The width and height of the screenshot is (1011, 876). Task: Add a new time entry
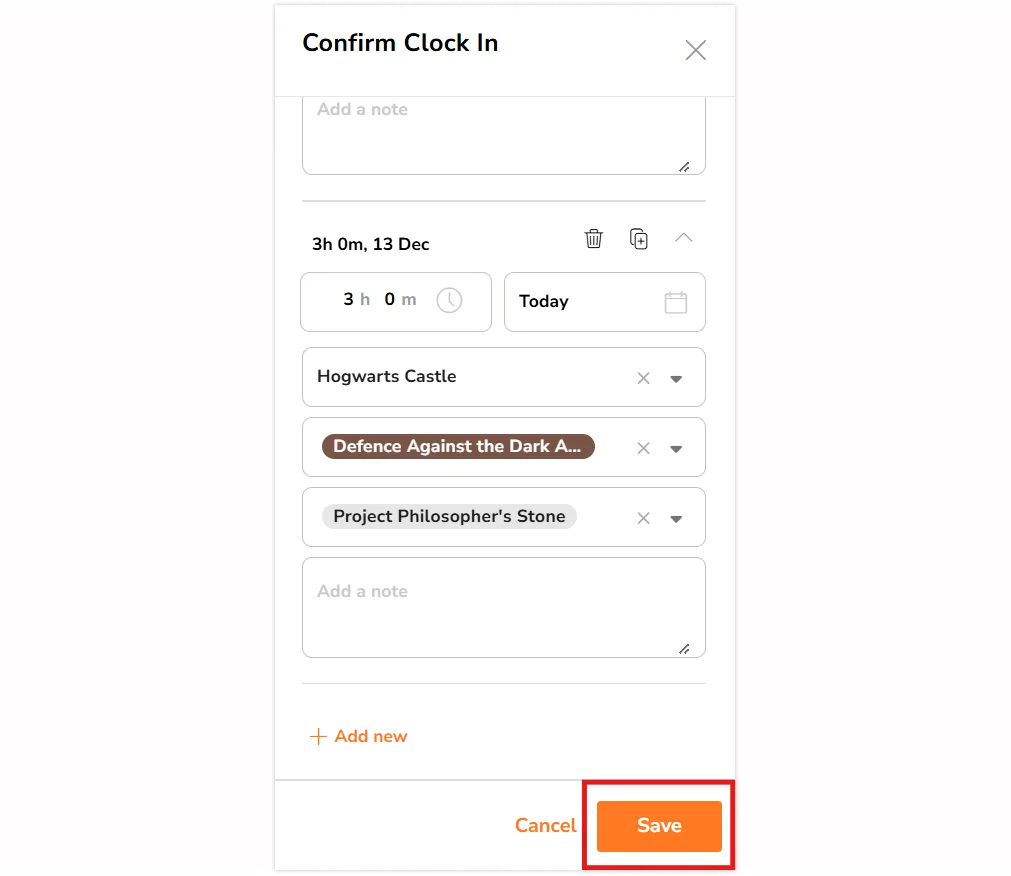click(x=358, y=736)
